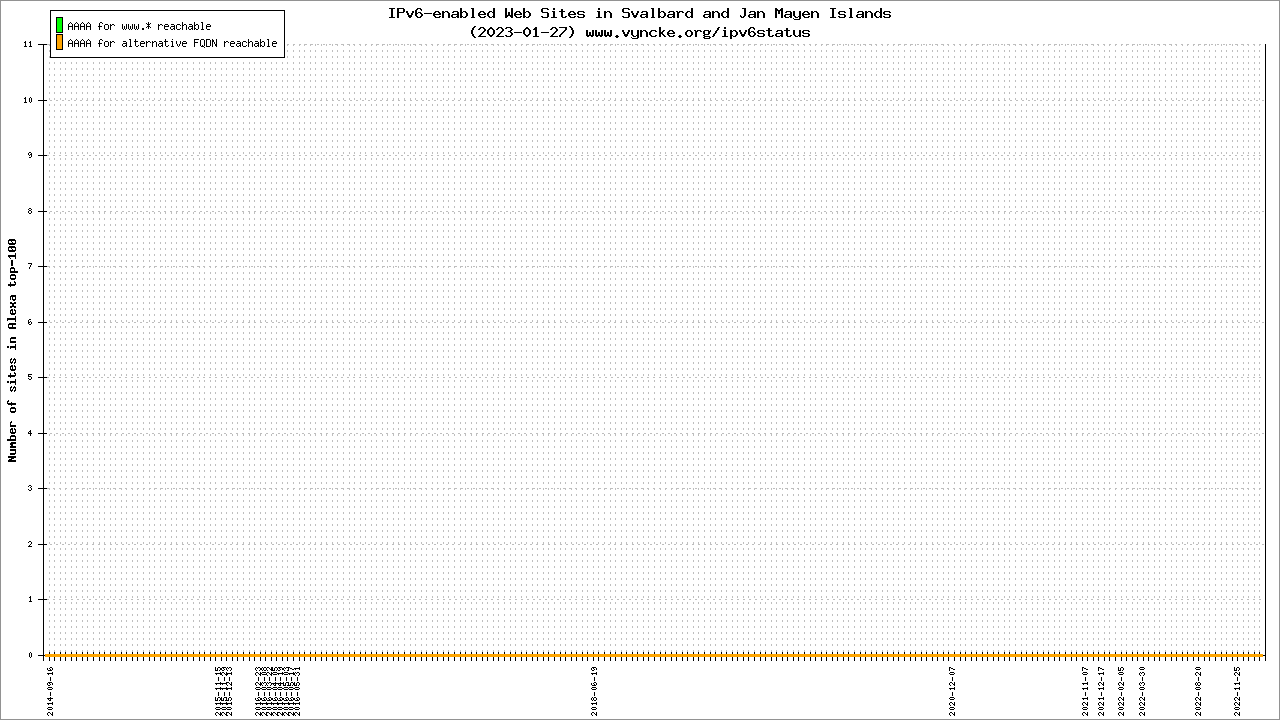Click the y-axis value 11
Screen dimensions: 1280x720
point(29,45)
